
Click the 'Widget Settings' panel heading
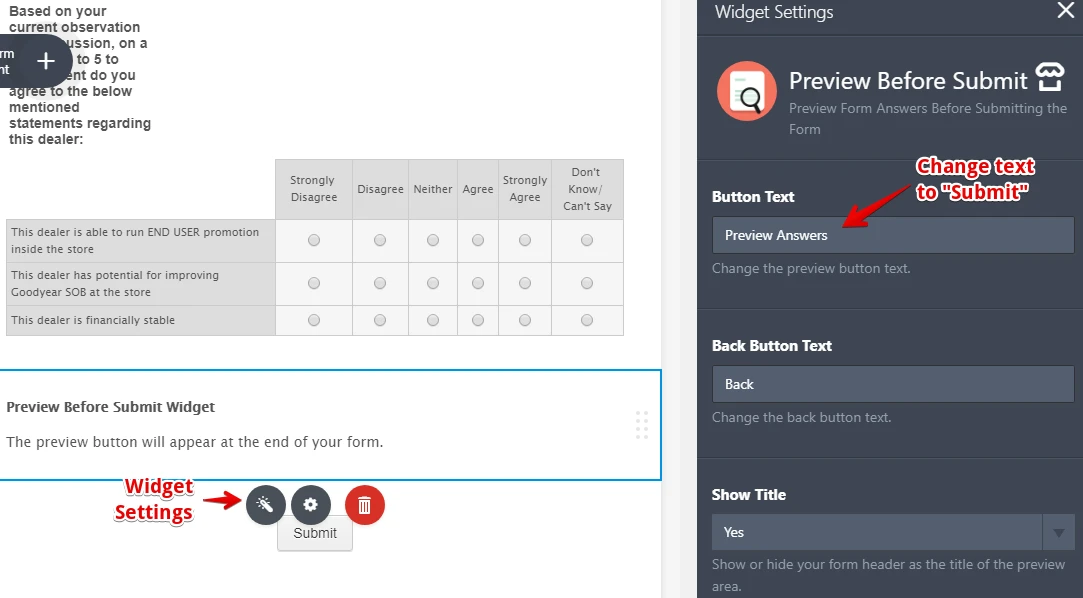click(774, 12)
